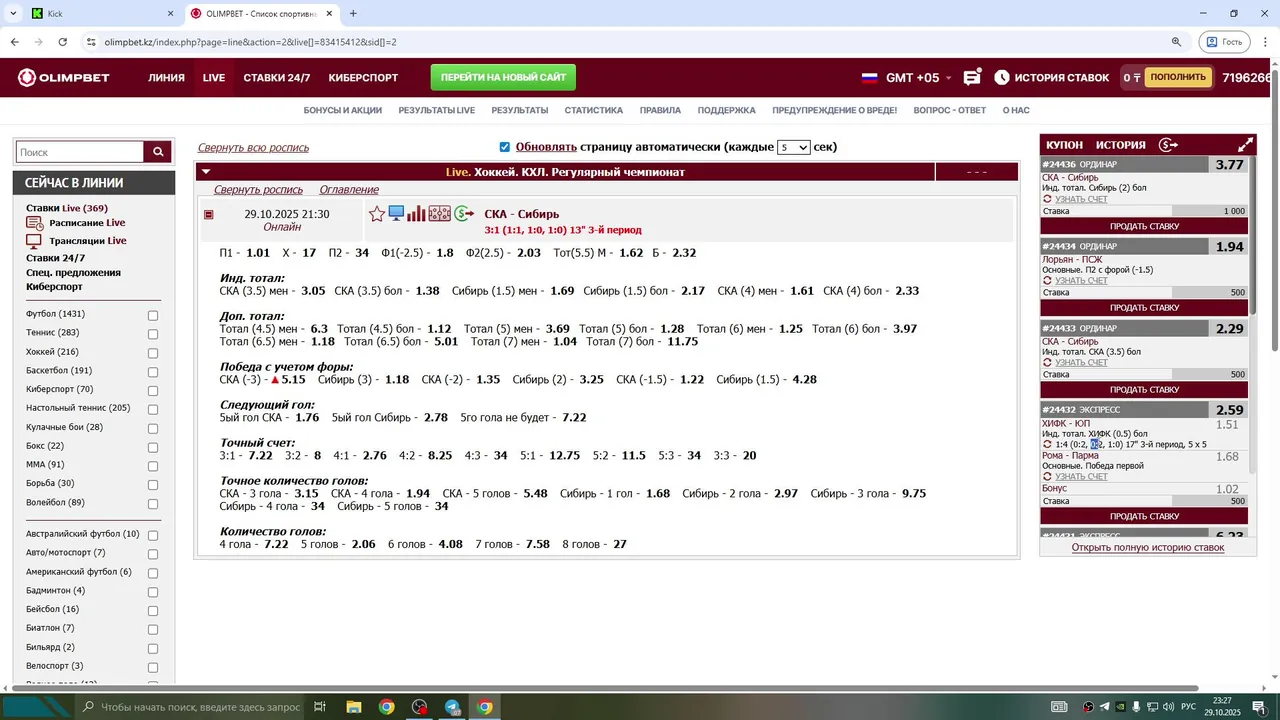Open bar-chart statistics icon for СКА - Сибирь
Screen dimensions: 1280x720
pos(416,213)
